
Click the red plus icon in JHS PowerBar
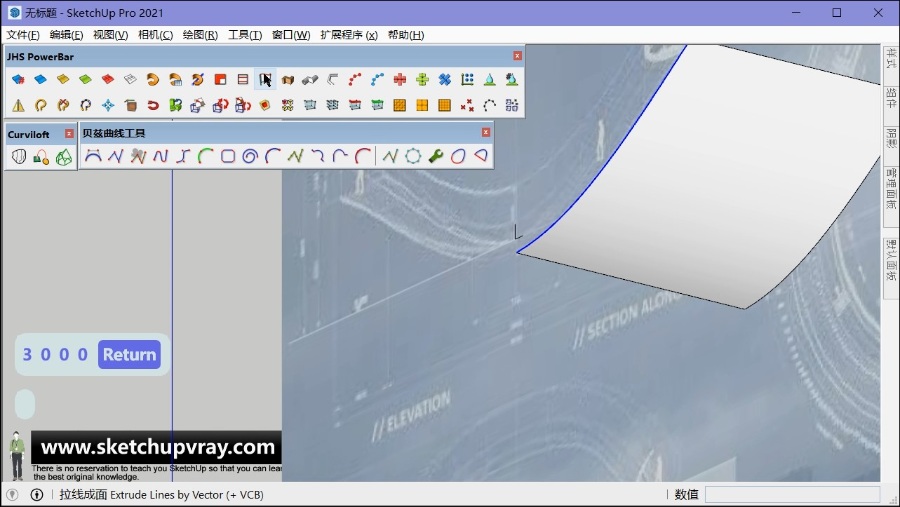pyautogui.click(x=399, y=79)
